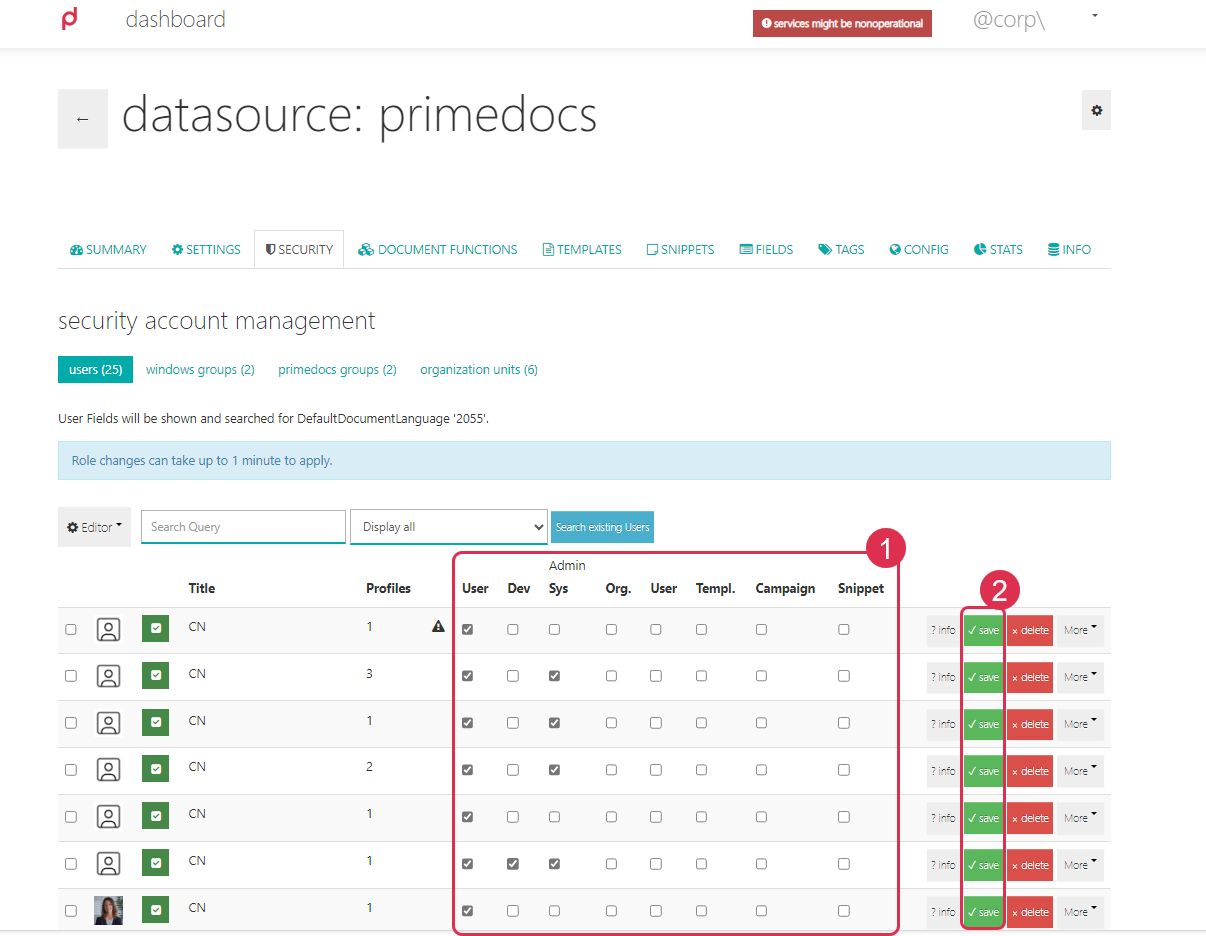1206x936 pixels.
Task: Tick the row selection checkbox of the 3-profiles row
Action: pyautogui.click(x=71, y=676)
